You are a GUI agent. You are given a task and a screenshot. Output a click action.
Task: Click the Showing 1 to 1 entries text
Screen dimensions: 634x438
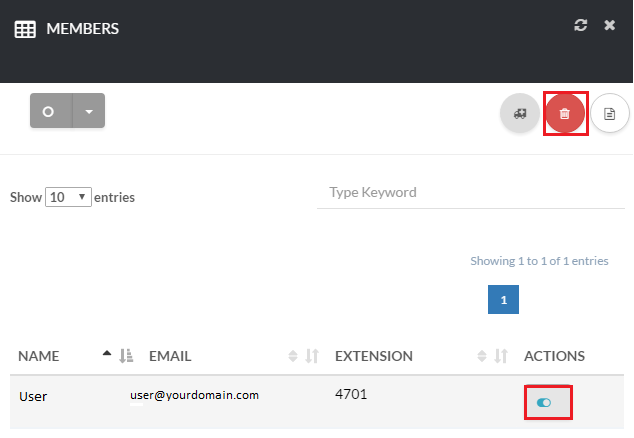click(539, 261)
